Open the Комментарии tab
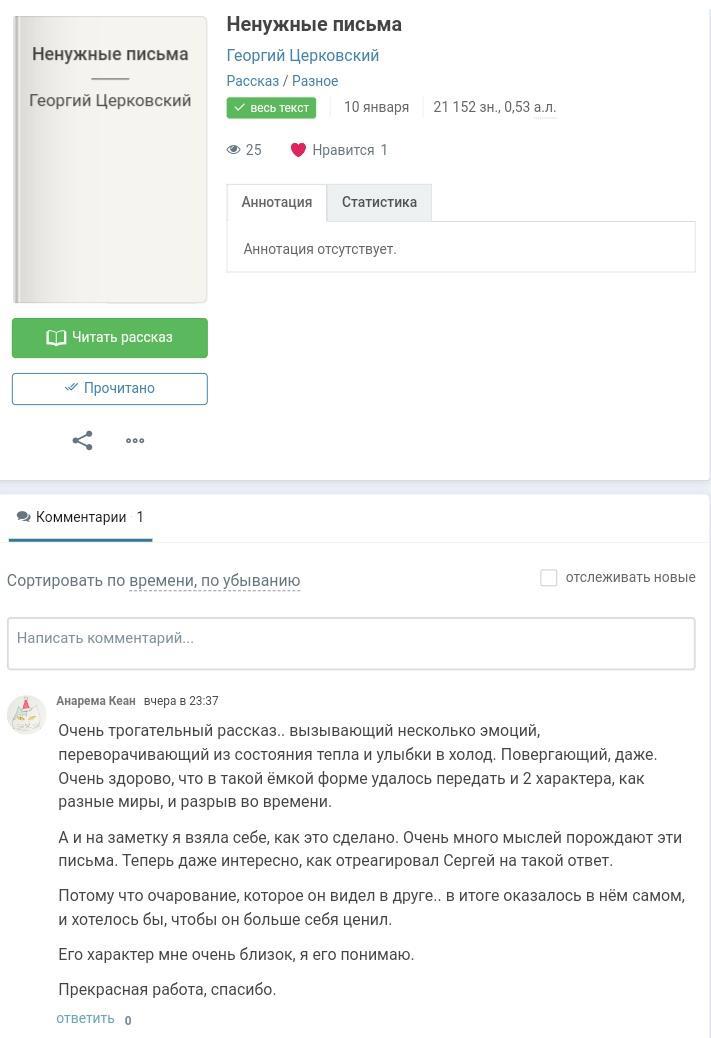The image size is (711, 1038). pos(81,517)
